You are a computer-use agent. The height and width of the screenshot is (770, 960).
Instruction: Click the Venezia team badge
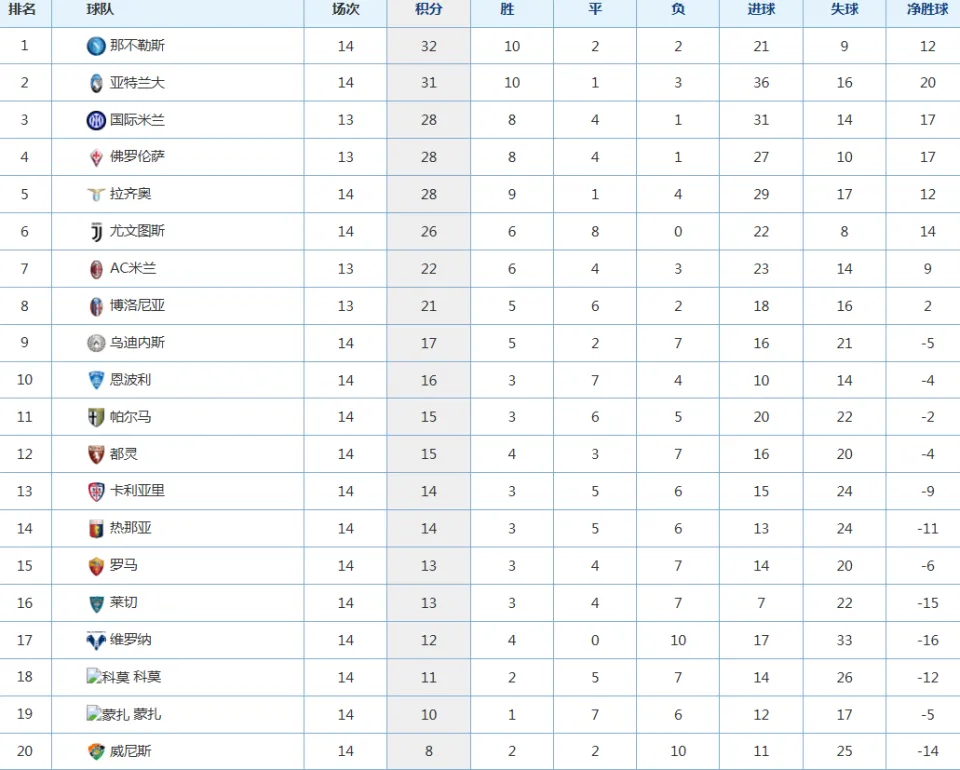(96, 752)
